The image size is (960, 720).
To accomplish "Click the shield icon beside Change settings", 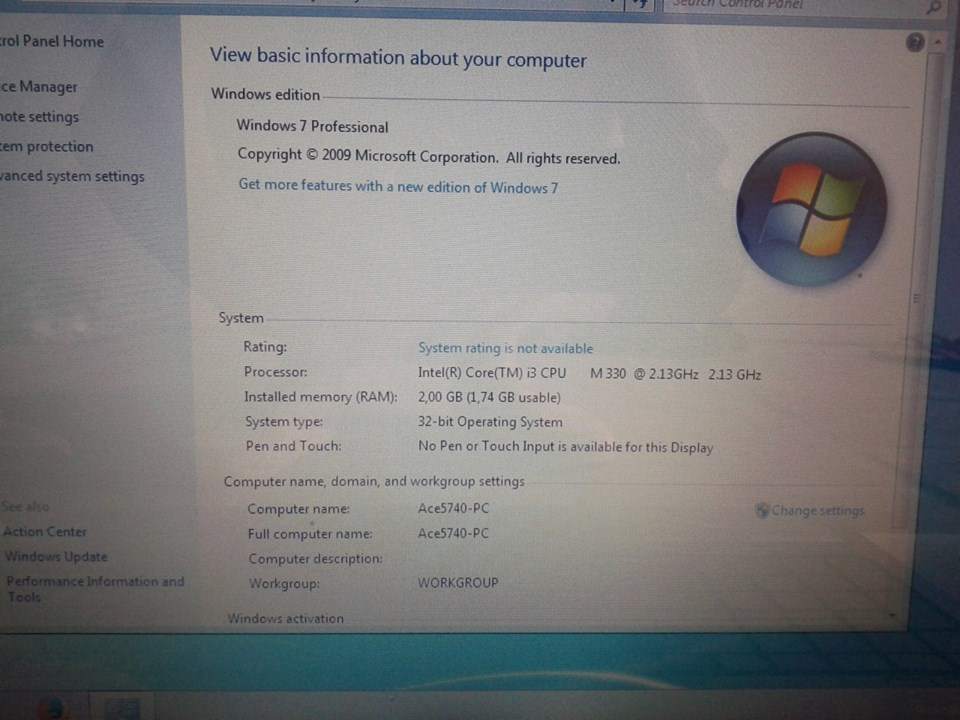I will (763, 510).
